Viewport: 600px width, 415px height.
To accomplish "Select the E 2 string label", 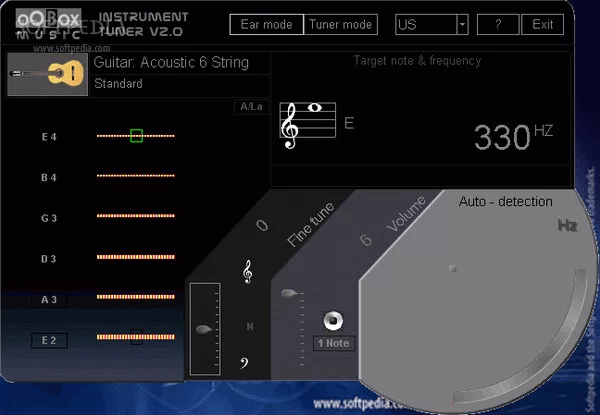I will 49,340.
